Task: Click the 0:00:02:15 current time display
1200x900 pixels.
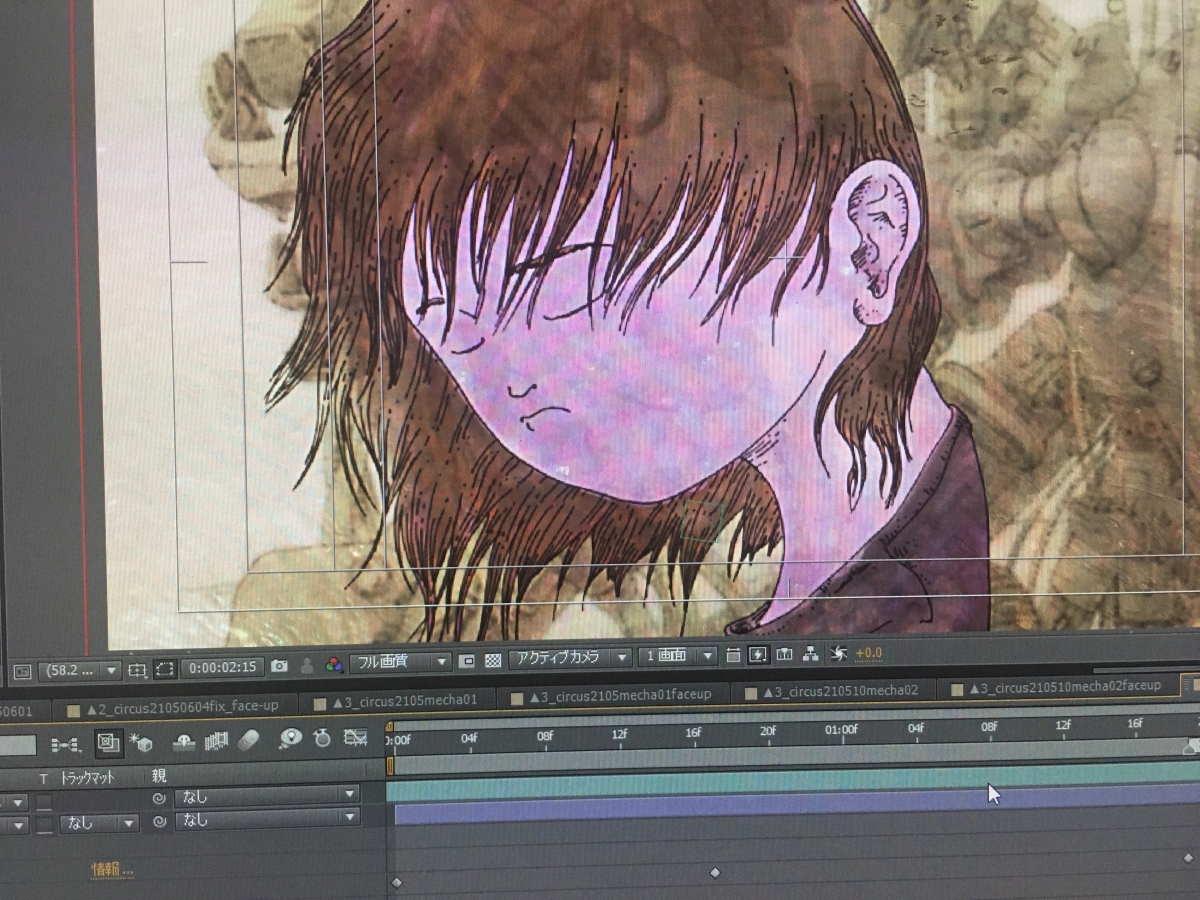Action: pyautogui.click(x=224, y=667)
